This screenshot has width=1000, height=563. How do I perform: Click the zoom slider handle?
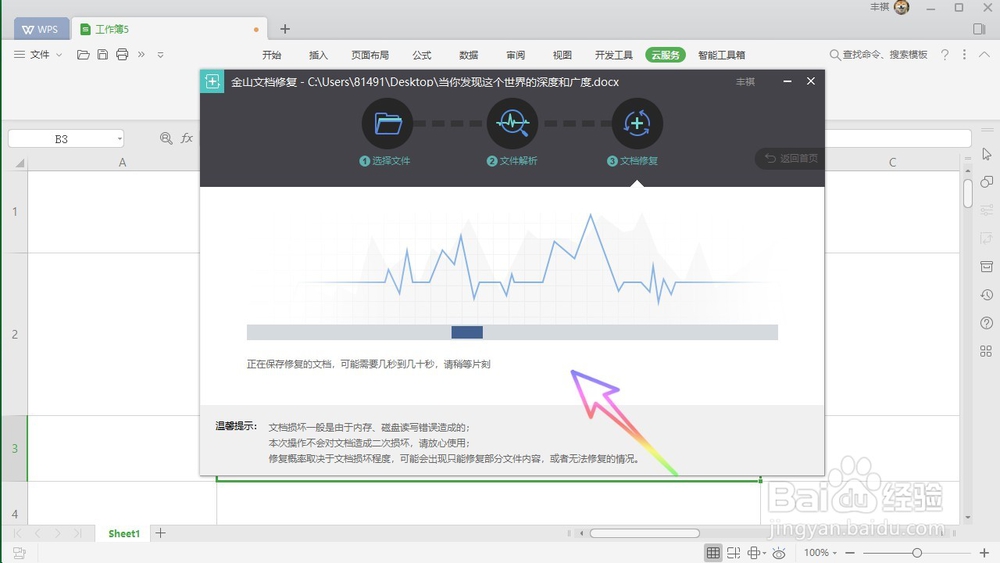[916, 553]
